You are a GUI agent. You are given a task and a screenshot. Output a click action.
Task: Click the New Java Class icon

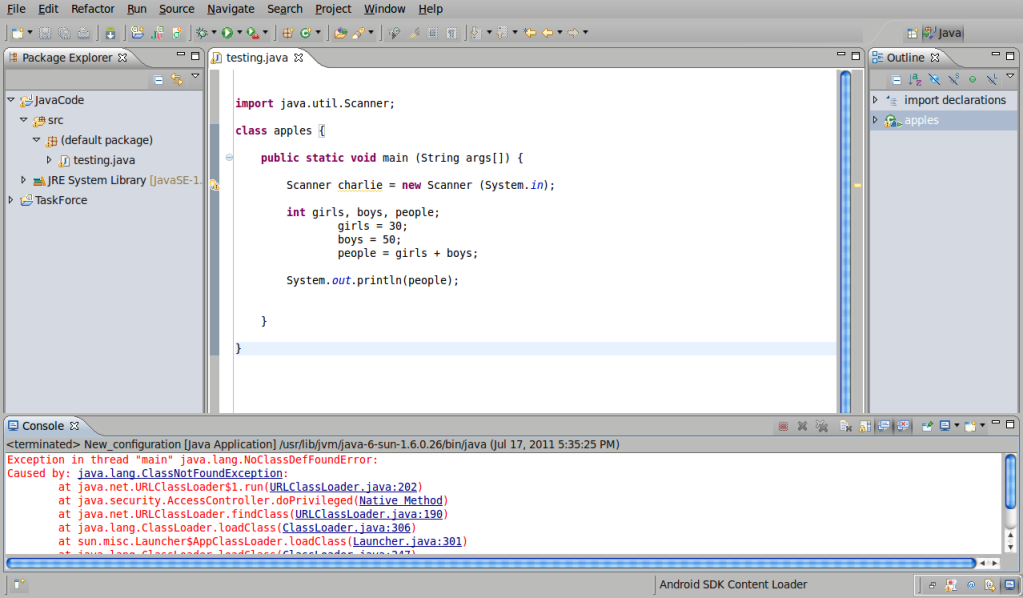(307, 33)
